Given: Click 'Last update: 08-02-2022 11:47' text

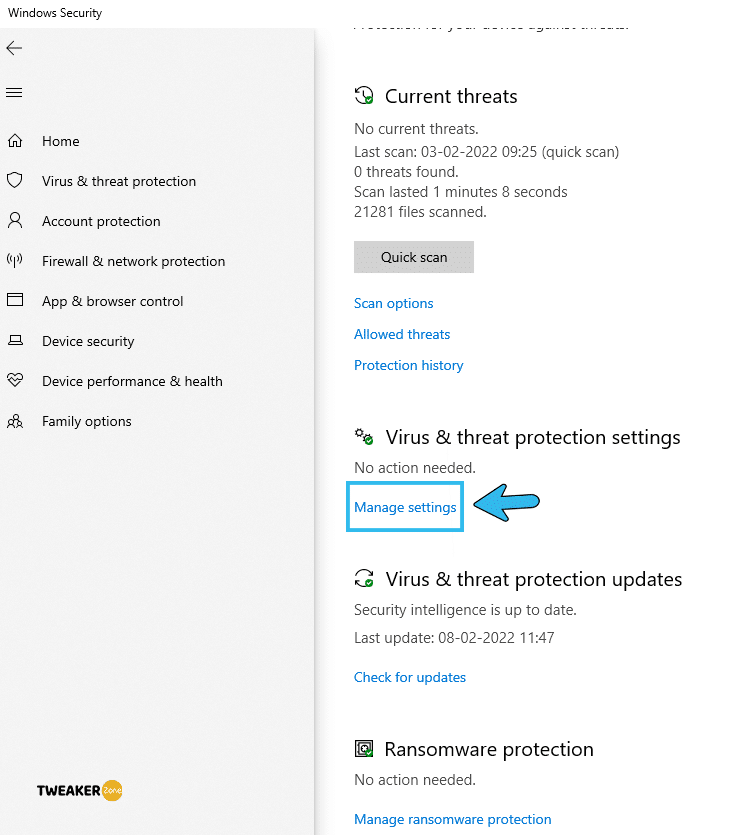Looking at the screenshot, I should click(x=454, y=637).
